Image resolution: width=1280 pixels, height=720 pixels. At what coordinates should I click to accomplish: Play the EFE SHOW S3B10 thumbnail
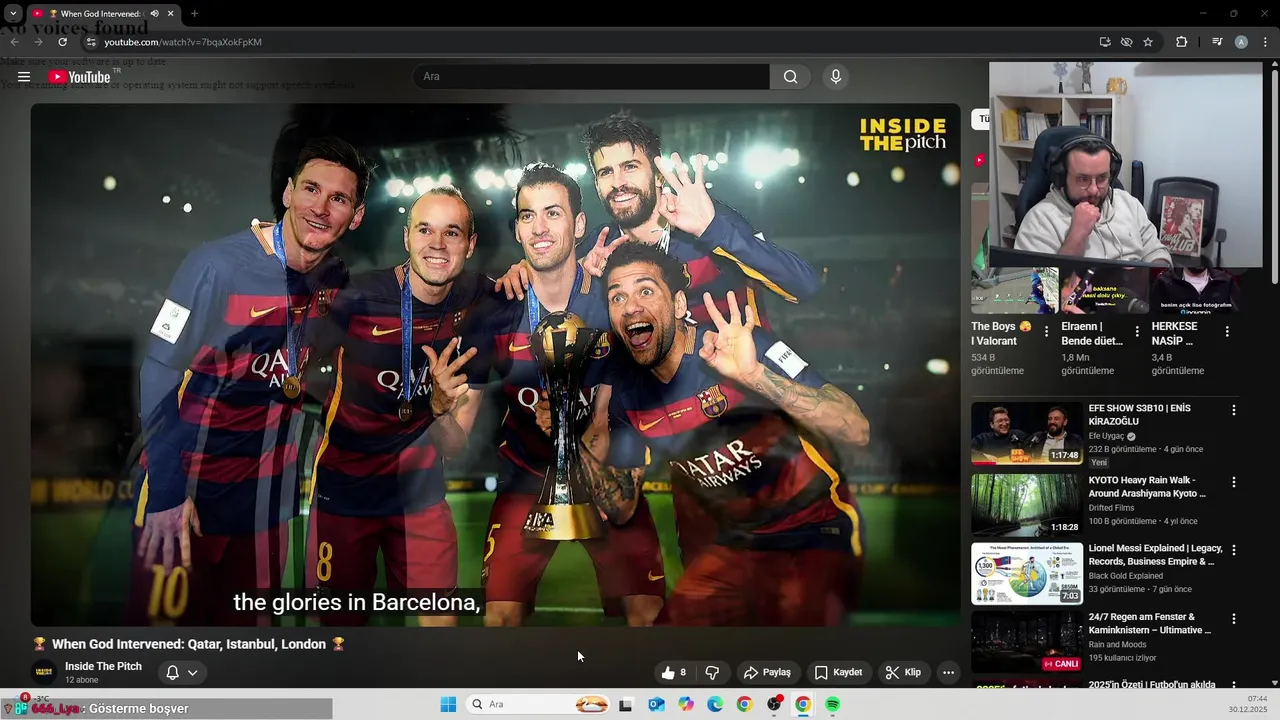1027,433
